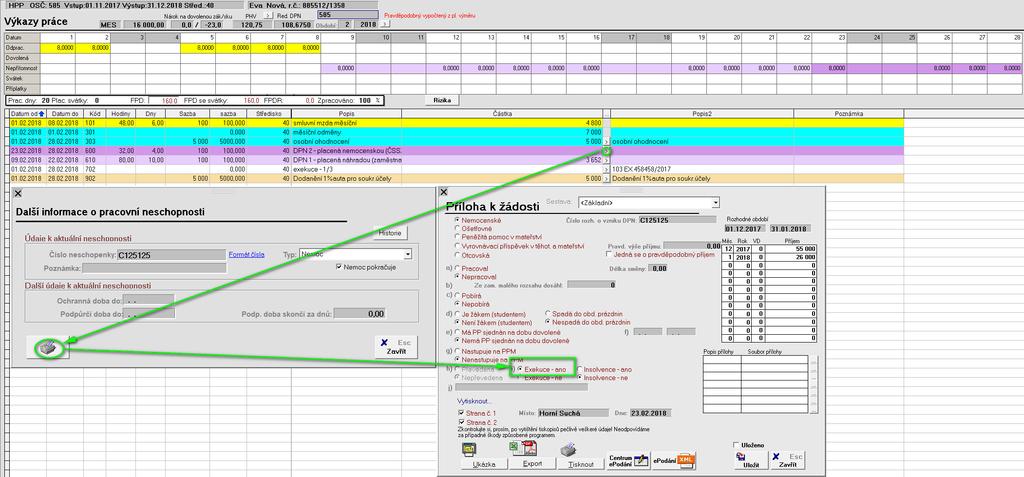Click Zavřít in the pracovní neschopnost dialog
Image resolution: width=1024 pixels, height=477 pixels.
tap(396, 347)
